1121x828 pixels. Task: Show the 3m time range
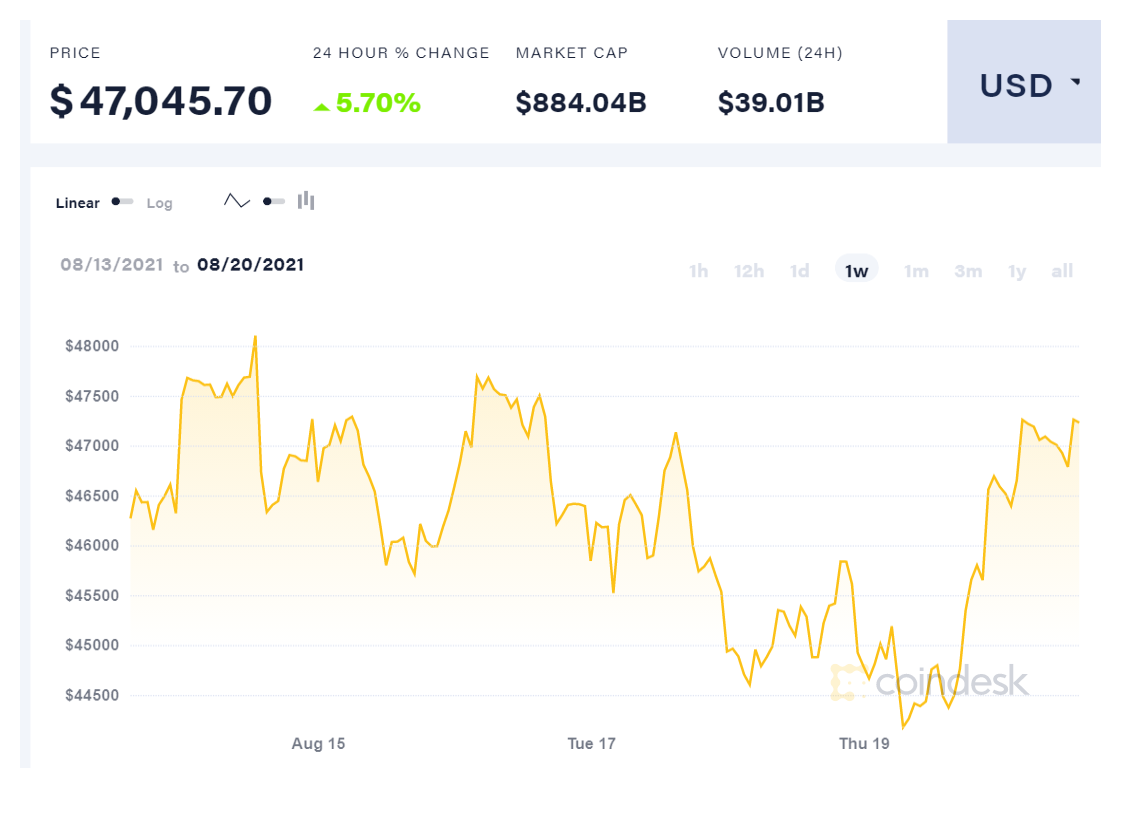[968, 271]
